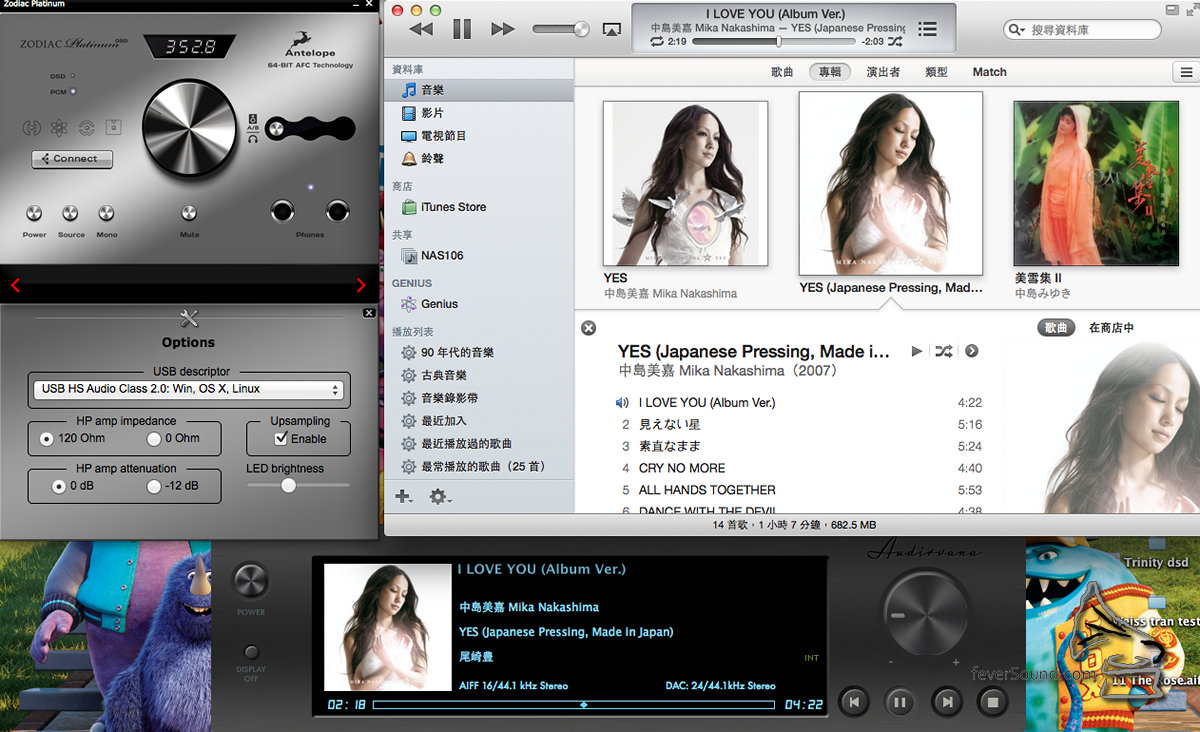The image size is (1200, 732).
Task: Open iTunes search options magnifier dropdown
Action: [x=1018, y=31]
